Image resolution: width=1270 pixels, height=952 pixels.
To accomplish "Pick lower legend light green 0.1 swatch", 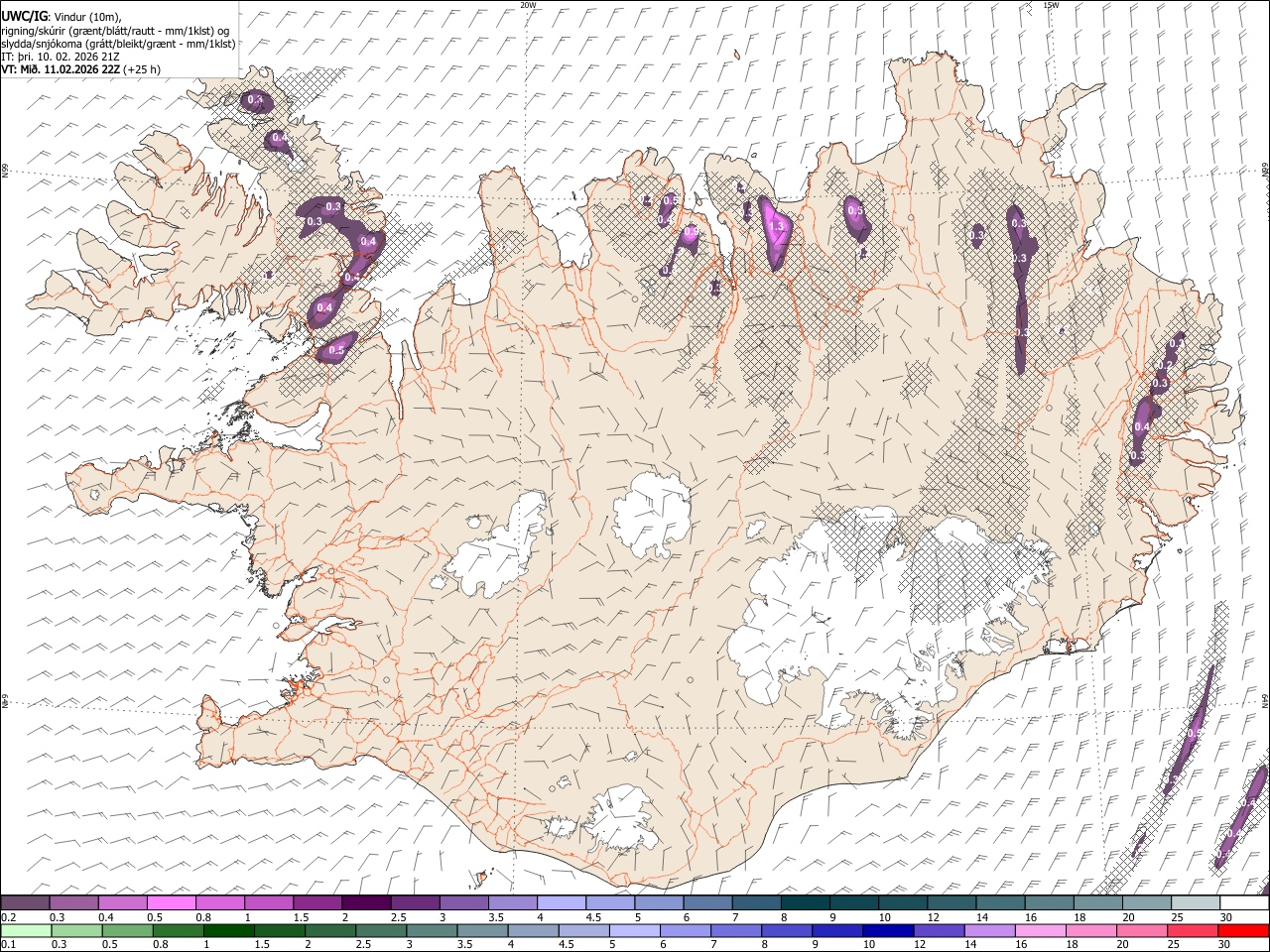I will [26, 930].
